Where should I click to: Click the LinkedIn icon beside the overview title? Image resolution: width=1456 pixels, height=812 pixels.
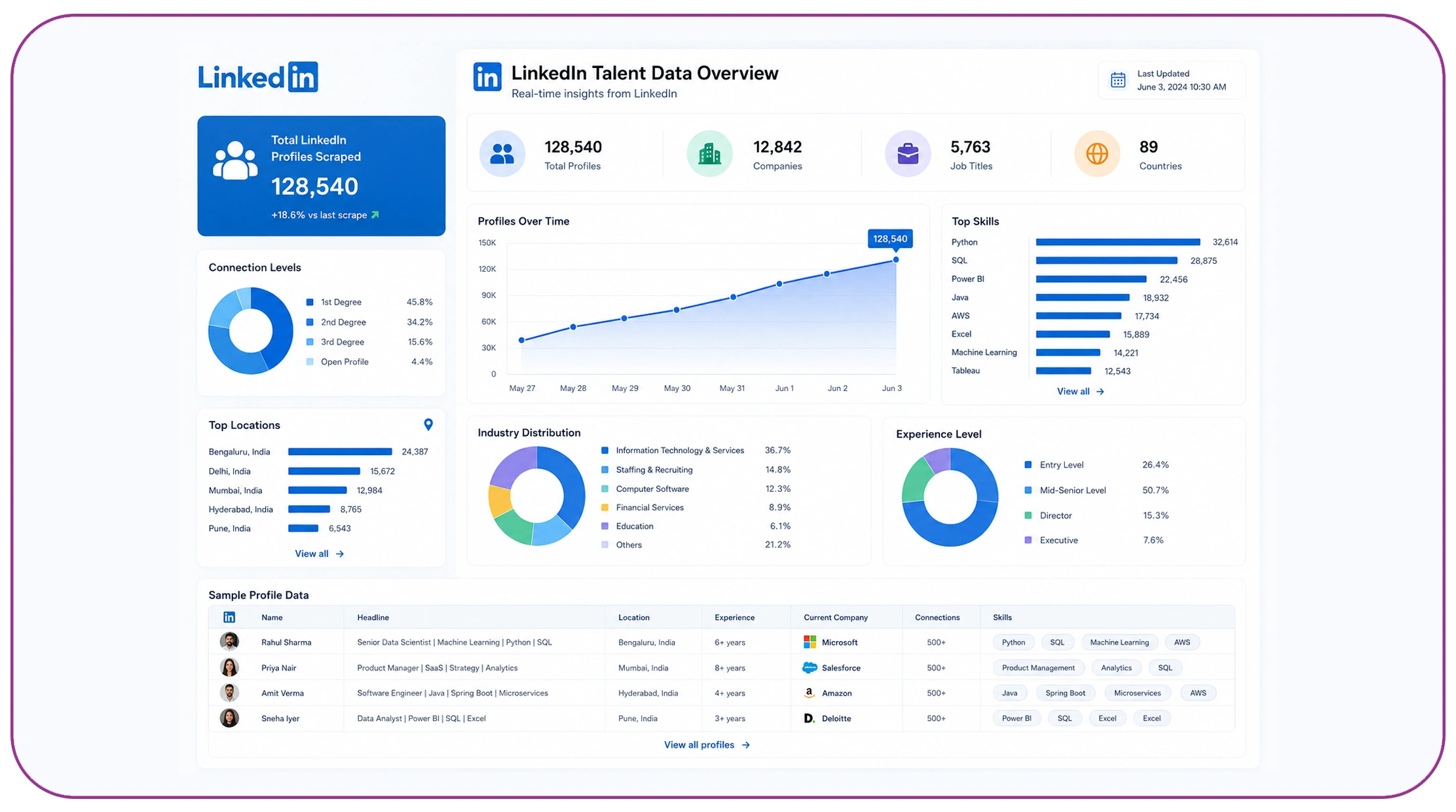click(487, 77)
